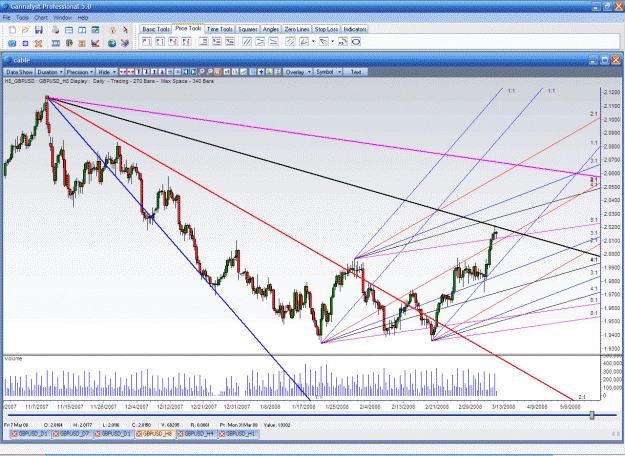625x456 pixels.
Task: Switch to the GBPUSD_H1 chart tab
Action: click(x=238, y=434)
